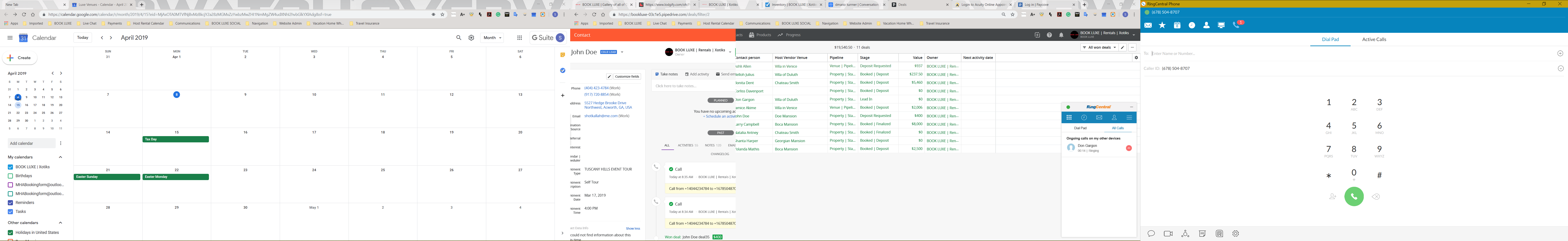Open the messages icon in embedded RingCentral widget
This screenshot has height=241, width=1568.
(1099, 118)
